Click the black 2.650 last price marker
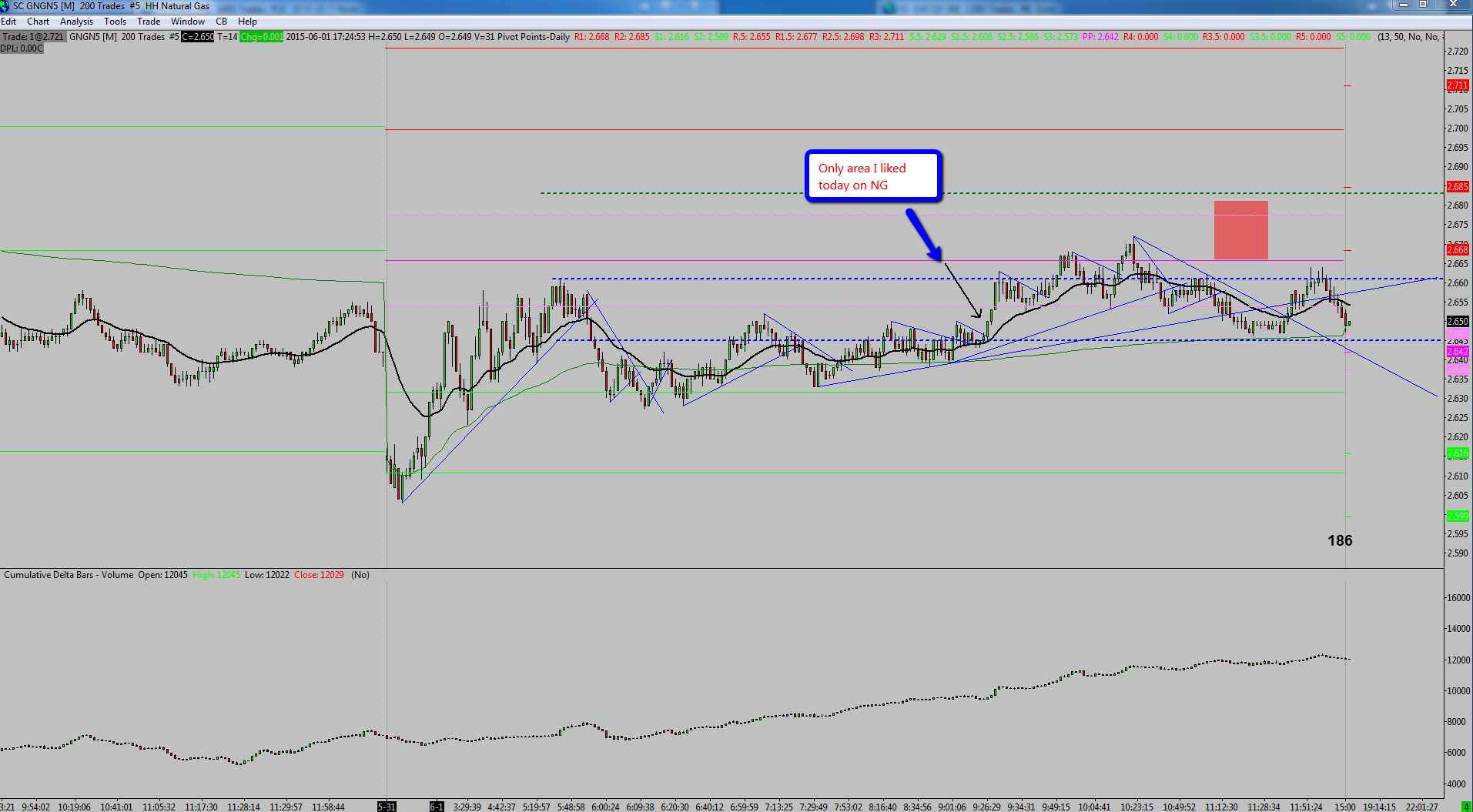Image resolution: width=1473 pixels, height=812 pixels. coord(1458,322)
